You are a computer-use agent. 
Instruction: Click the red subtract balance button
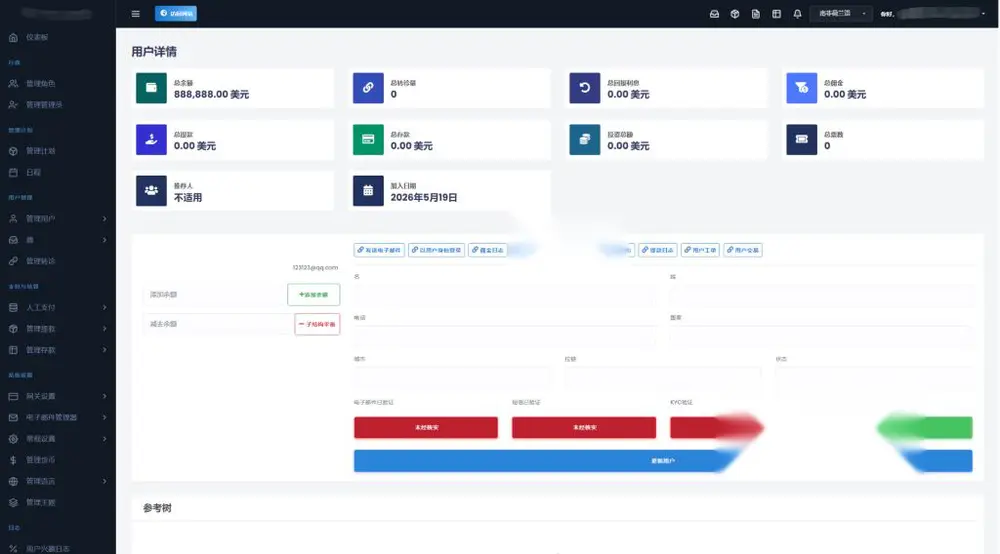(x=317, y=324)
